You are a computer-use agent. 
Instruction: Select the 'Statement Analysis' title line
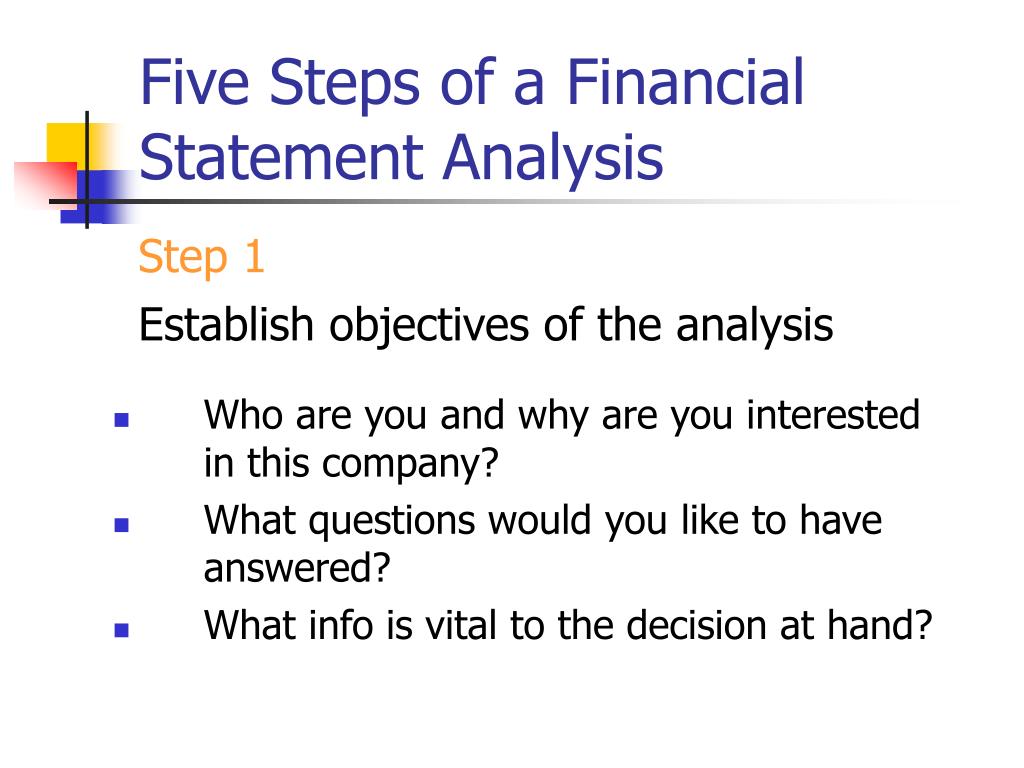tap(401, 157)
